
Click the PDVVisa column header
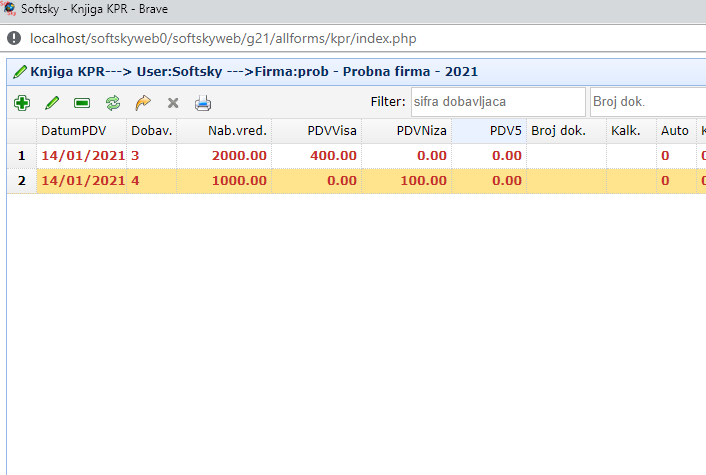332,131
